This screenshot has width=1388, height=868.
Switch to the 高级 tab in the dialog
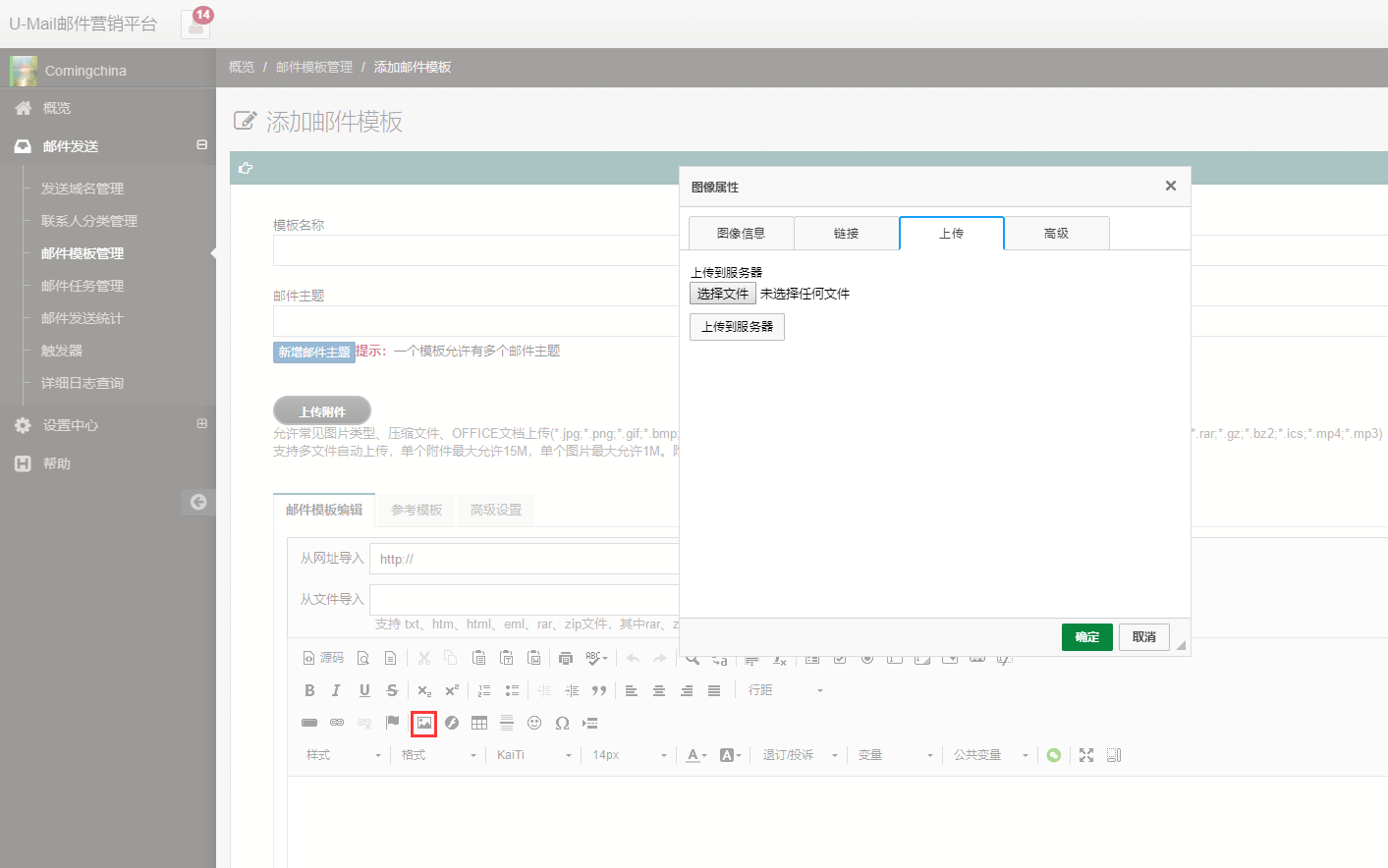tap(1056, 234)
